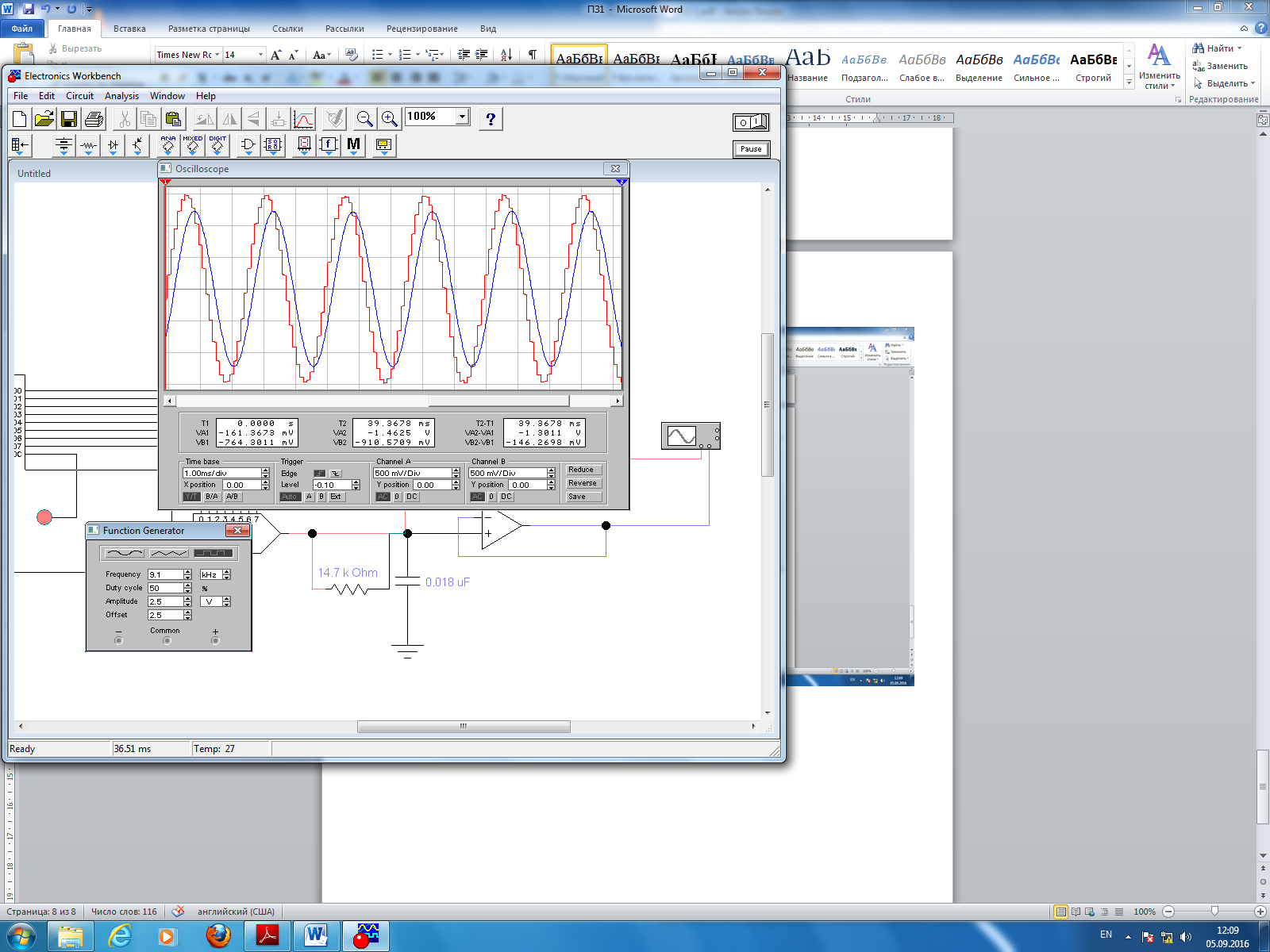
Task: Change the frequency unit kHz stepper
Action: [226, 574]
